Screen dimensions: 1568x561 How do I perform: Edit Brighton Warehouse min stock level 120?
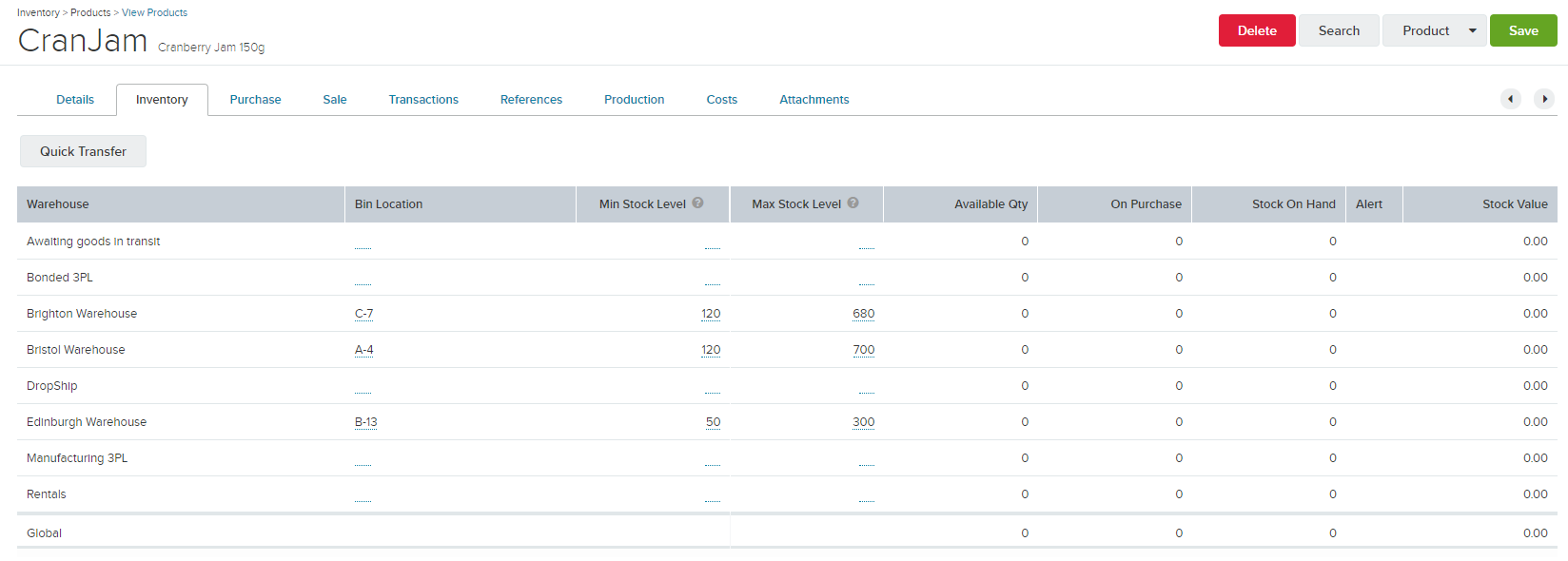pos(711,314)
